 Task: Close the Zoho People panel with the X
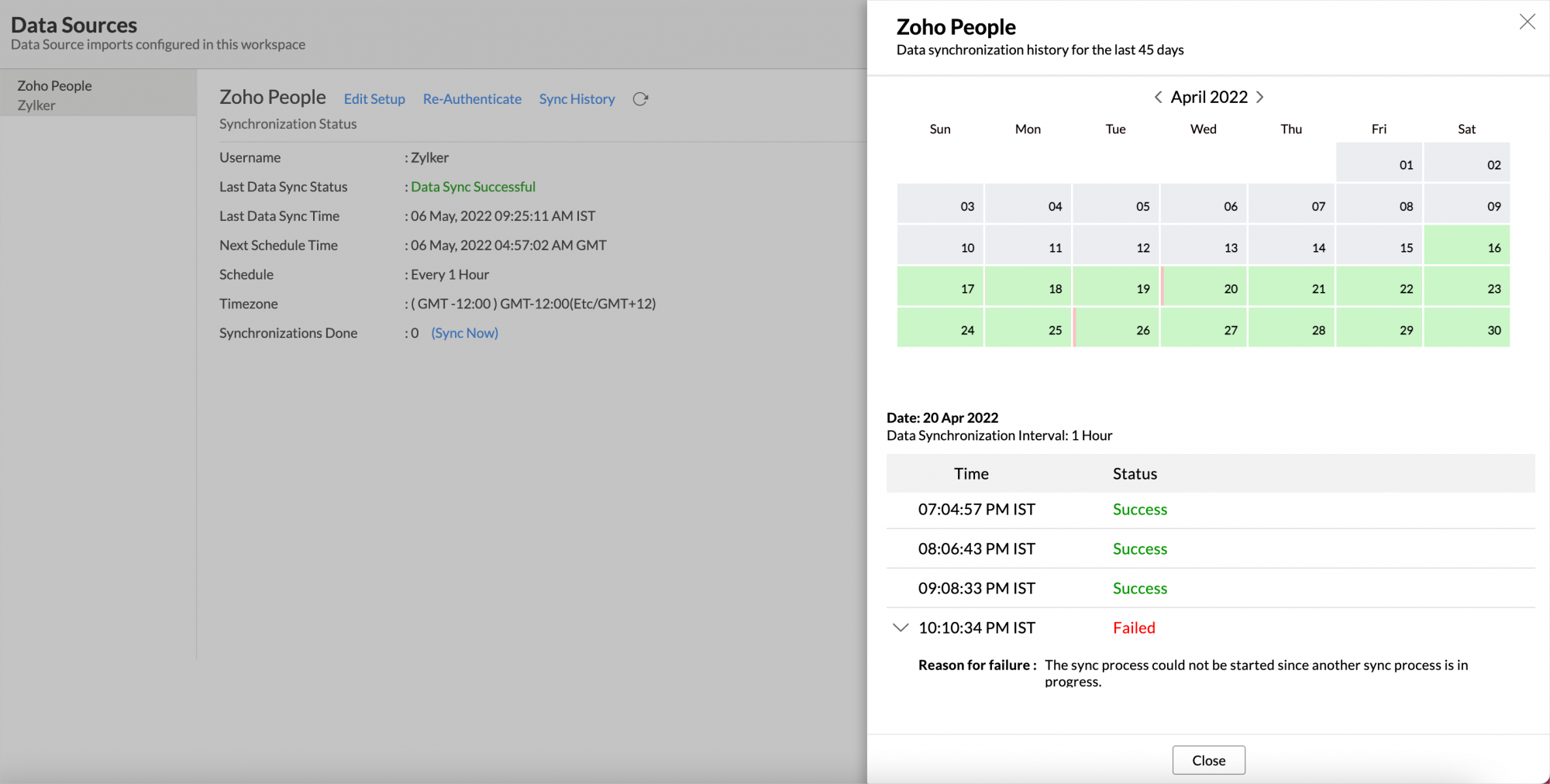(1527, 22)
